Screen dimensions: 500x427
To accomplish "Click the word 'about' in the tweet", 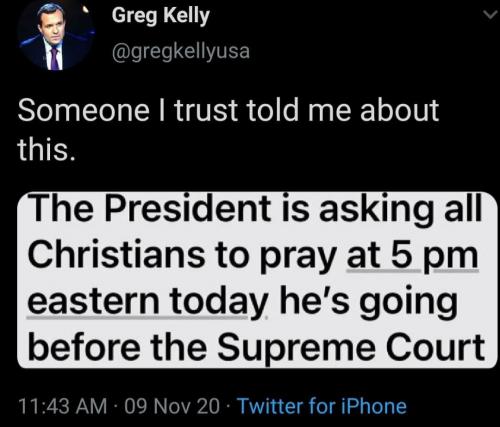I will [399, 111].
